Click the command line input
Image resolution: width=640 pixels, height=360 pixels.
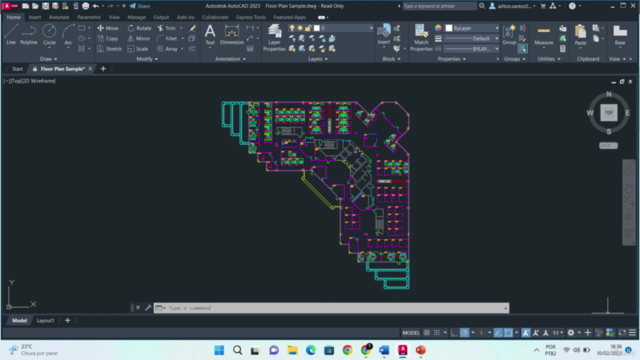coord(331,308)
